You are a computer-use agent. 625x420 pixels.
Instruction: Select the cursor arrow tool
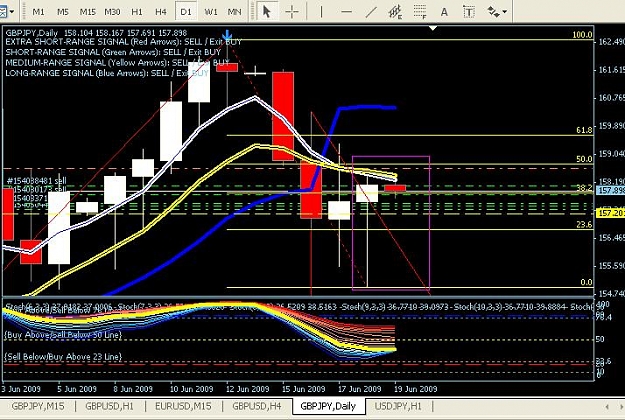[x=266, y=12]
